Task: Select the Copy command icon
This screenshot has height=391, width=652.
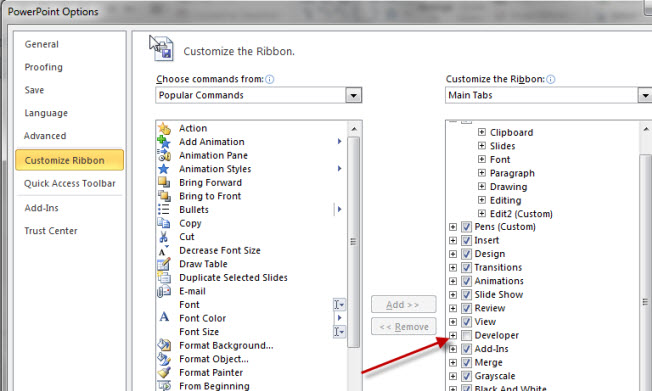Action: pyautogui.click(x=164, y=223)
